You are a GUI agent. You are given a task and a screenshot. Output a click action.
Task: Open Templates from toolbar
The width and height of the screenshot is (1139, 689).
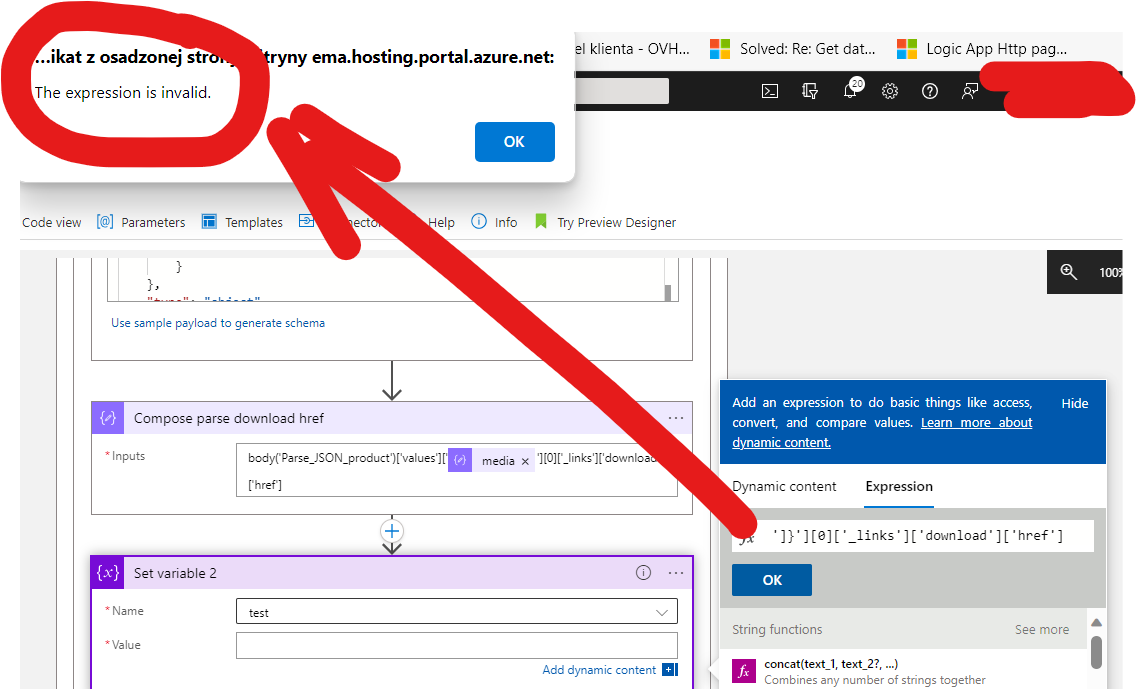click(254, 222)
